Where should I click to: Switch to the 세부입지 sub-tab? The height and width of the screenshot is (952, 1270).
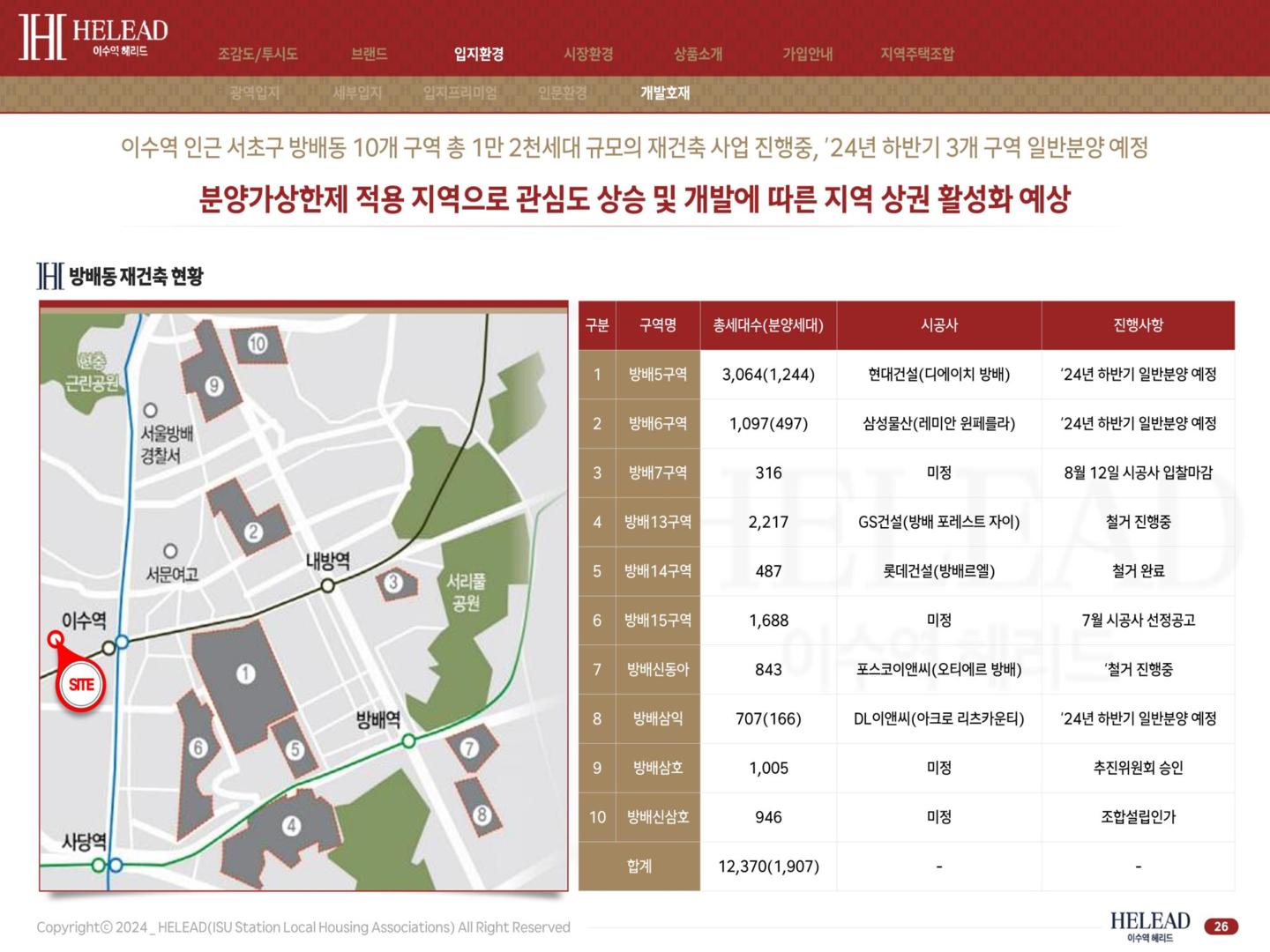pos(357,93)
